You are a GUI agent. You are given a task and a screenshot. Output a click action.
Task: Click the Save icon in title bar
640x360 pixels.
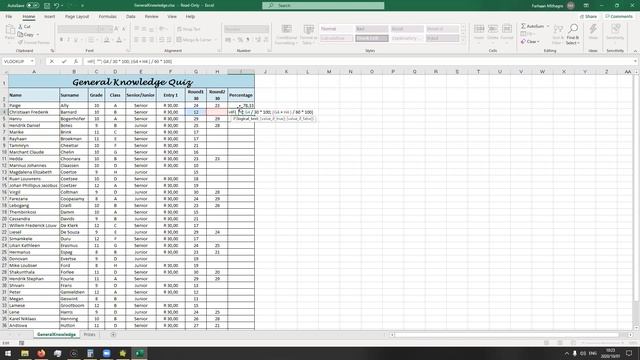point(47,6)
